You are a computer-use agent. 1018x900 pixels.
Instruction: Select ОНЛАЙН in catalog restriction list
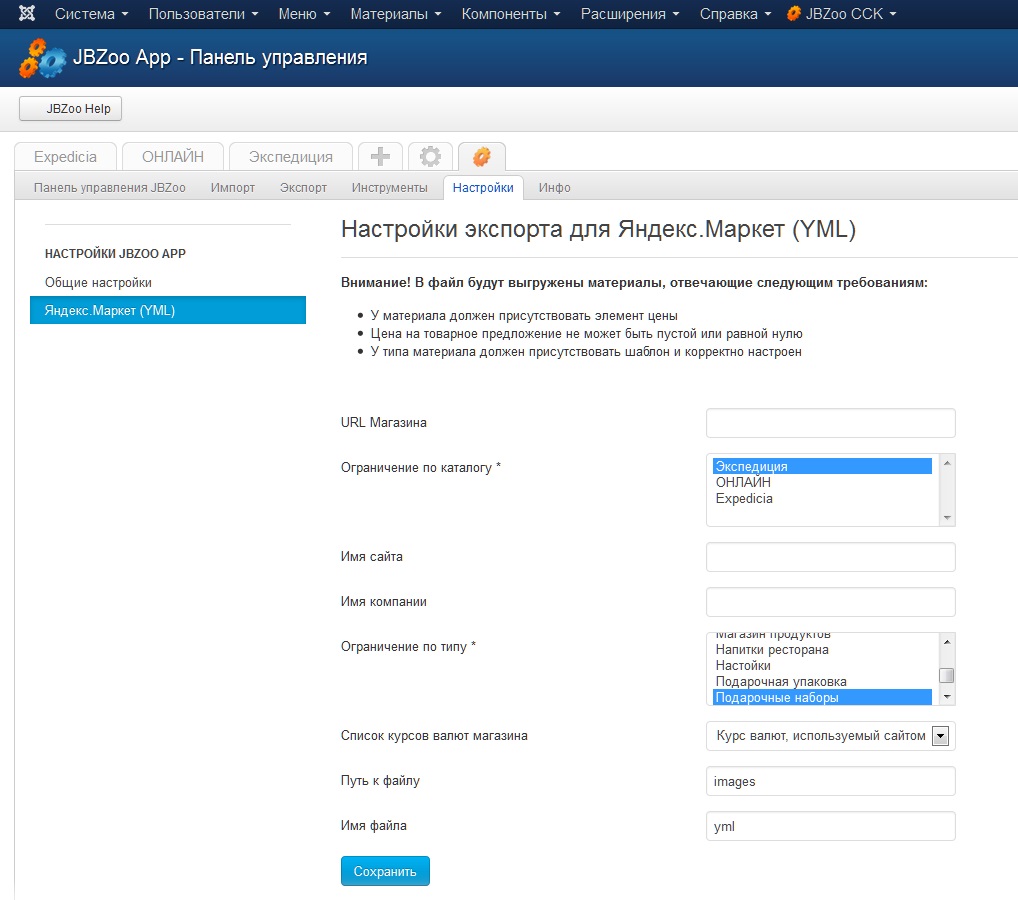(x=822, y=482)
